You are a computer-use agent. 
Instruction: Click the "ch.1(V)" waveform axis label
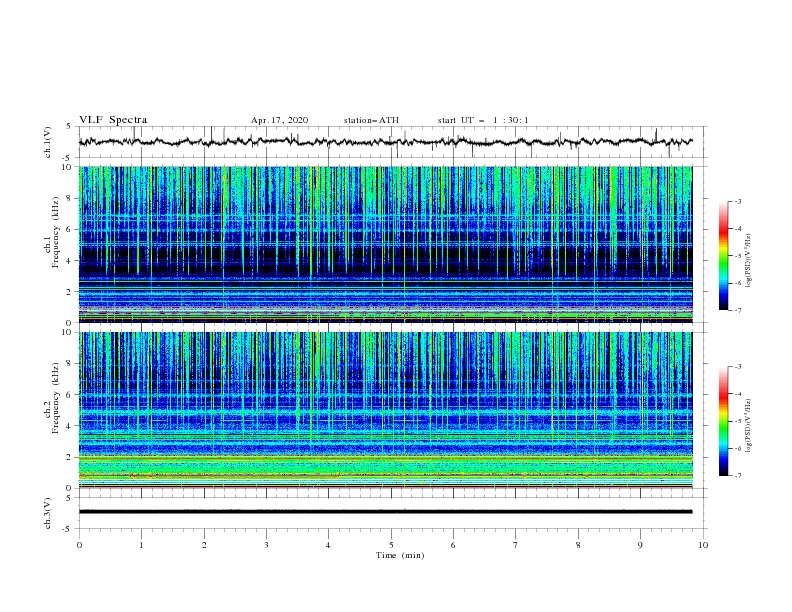(x=48, y=142)
